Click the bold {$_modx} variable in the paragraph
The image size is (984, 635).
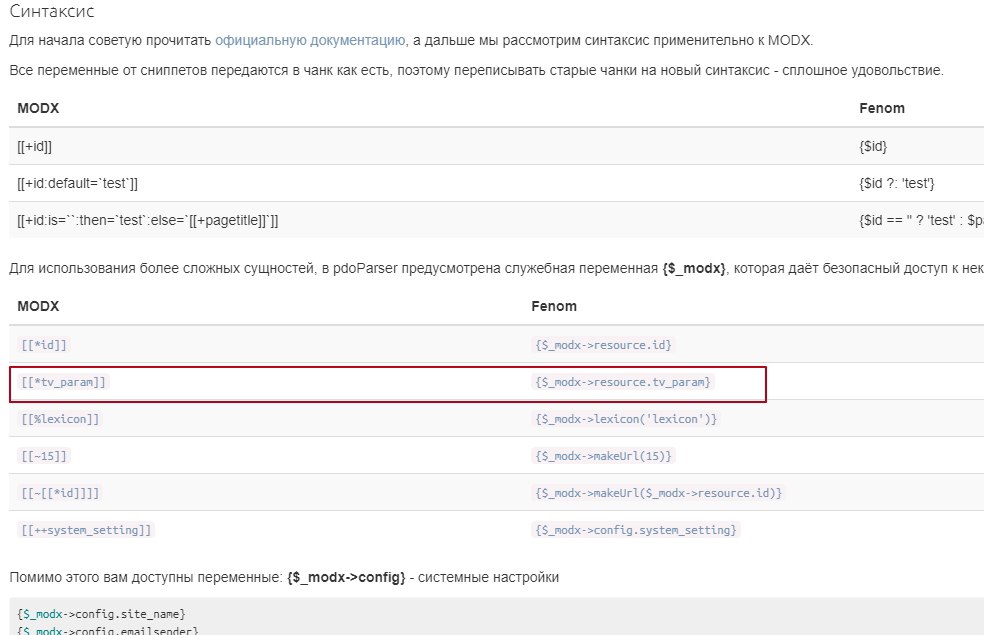click(x=693, y=269)
